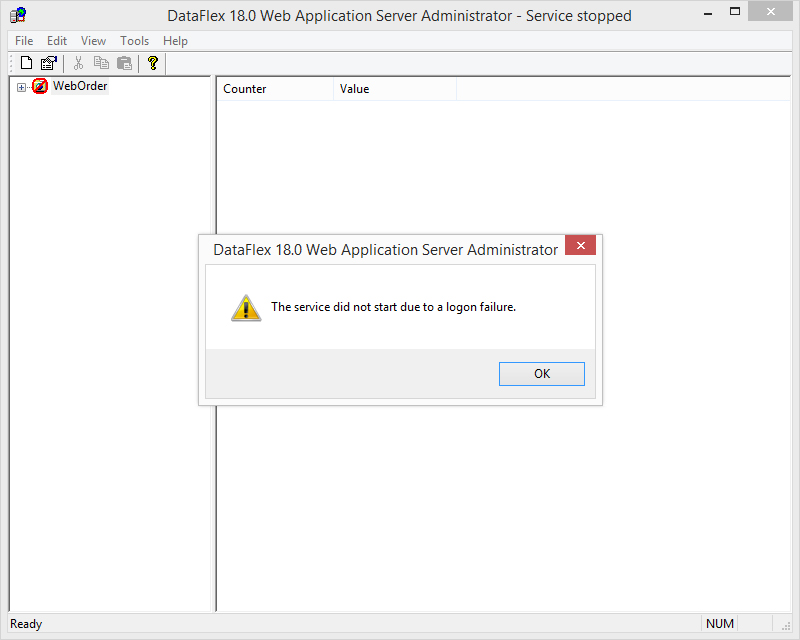Click the window resize grip in status bar
Viewport: 800px width, 640px height.
point(786,625)
